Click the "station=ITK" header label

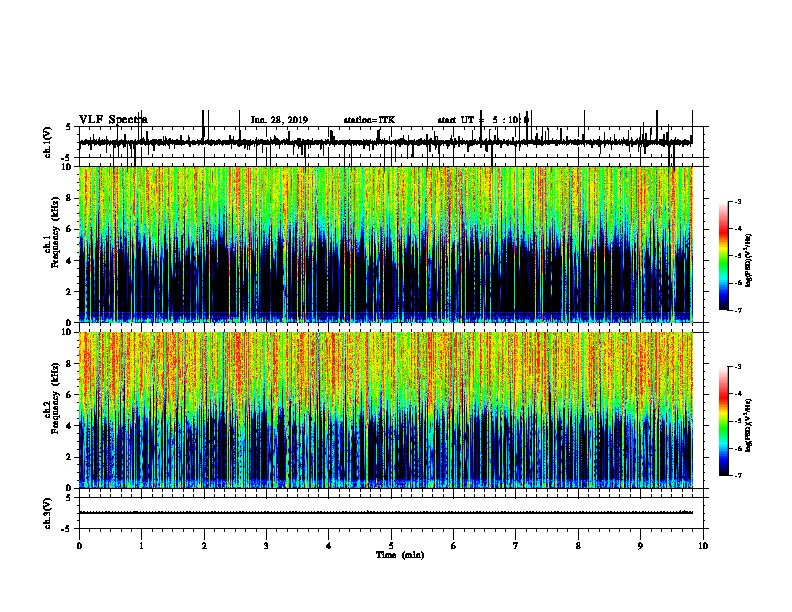tap(369, 120)
